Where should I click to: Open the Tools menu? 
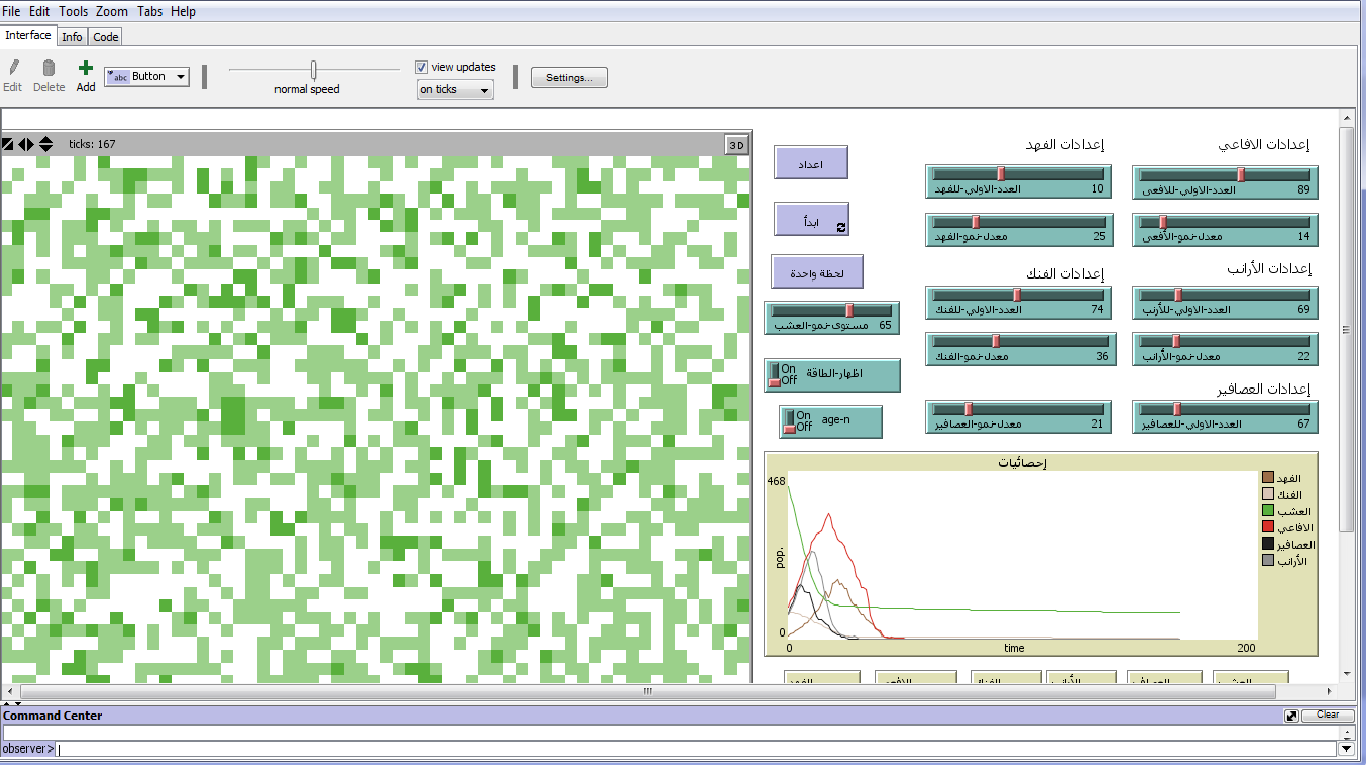point(74,11)
